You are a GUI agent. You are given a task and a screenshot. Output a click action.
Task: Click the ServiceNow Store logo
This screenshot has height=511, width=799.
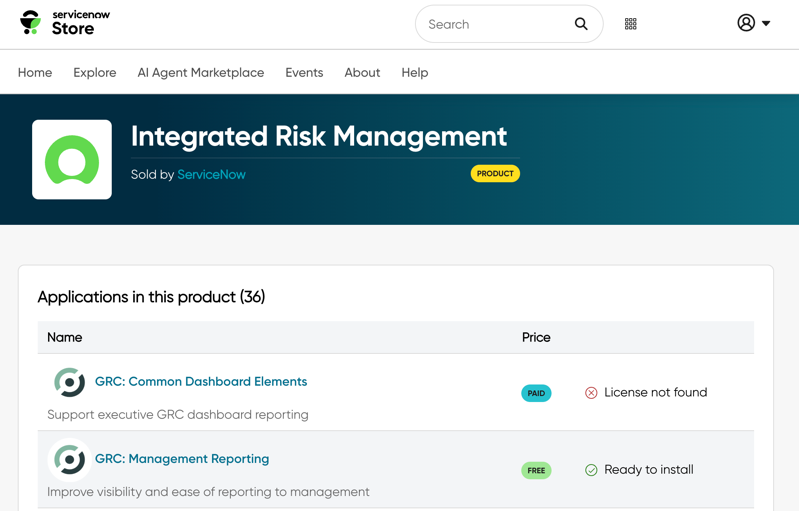click(x=65, y=23)
